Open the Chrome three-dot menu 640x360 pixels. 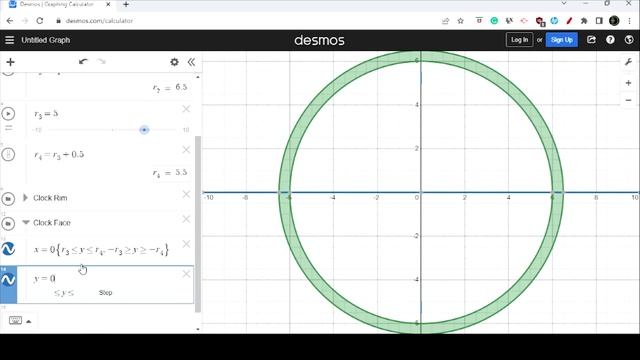click(x=630, y=21)
